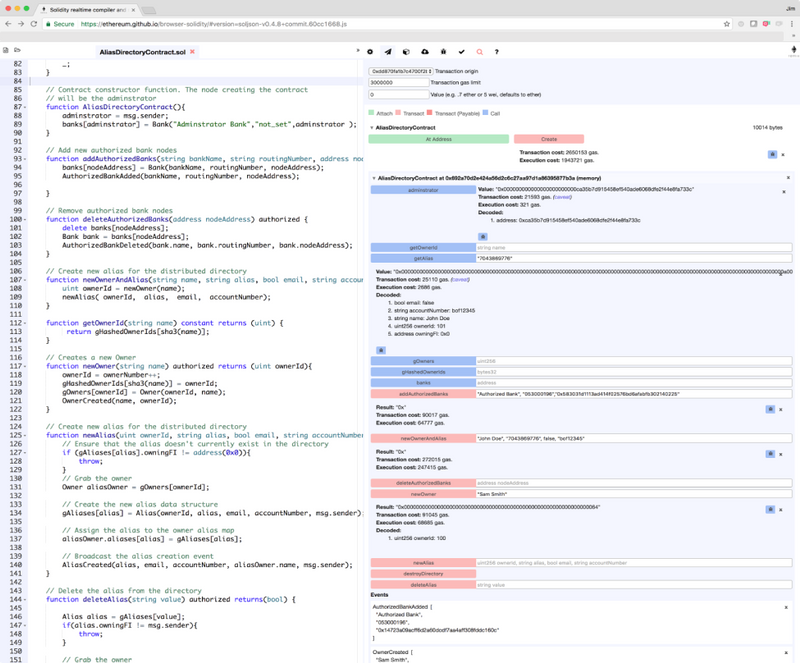Dismiss the newOwnerAndAlias result
The width and height of the screenshot is (800, 663).
(x=781, y=454)
